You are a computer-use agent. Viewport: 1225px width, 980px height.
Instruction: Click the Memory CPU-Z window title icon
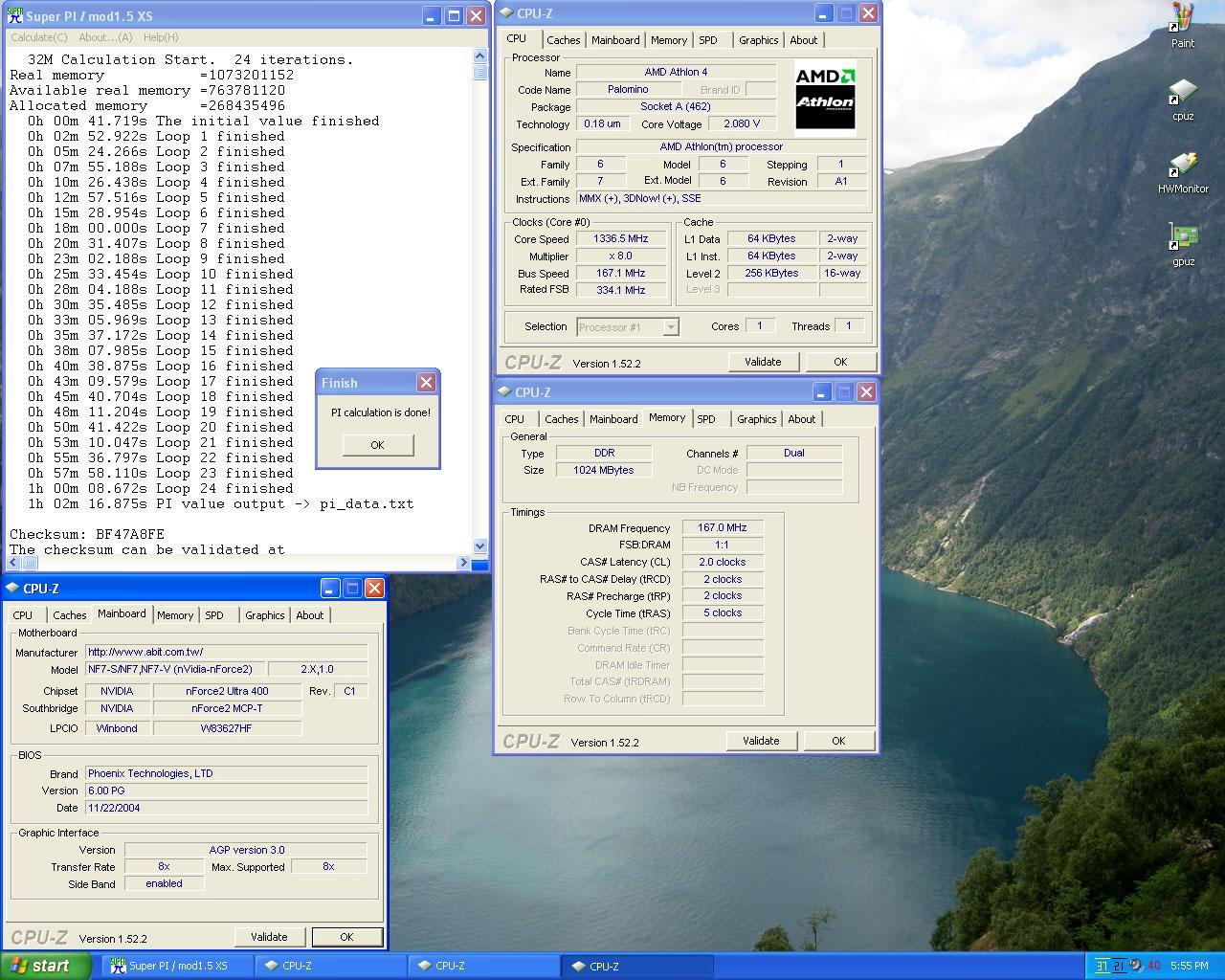[503, 392]
